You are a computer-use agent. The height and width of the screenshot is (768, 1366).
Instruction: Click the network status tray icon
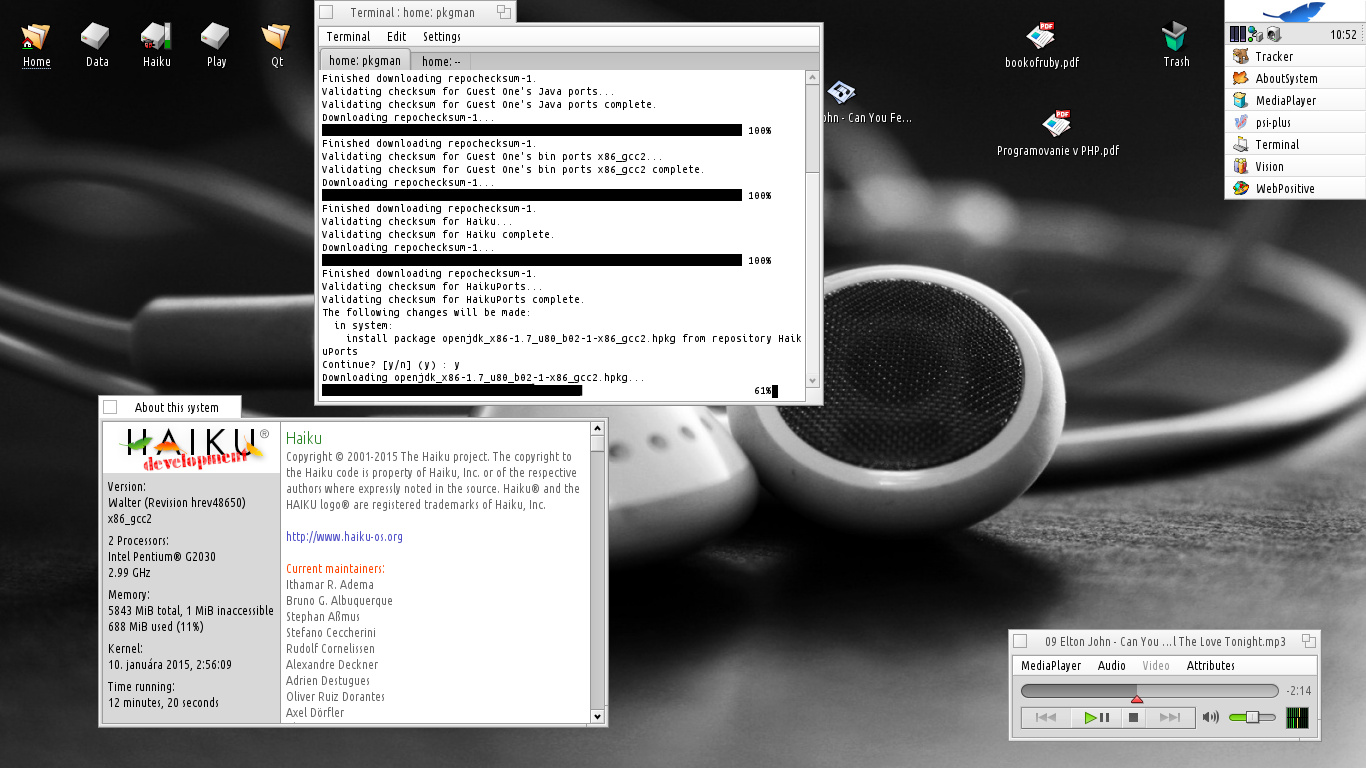click(1254, 34)
